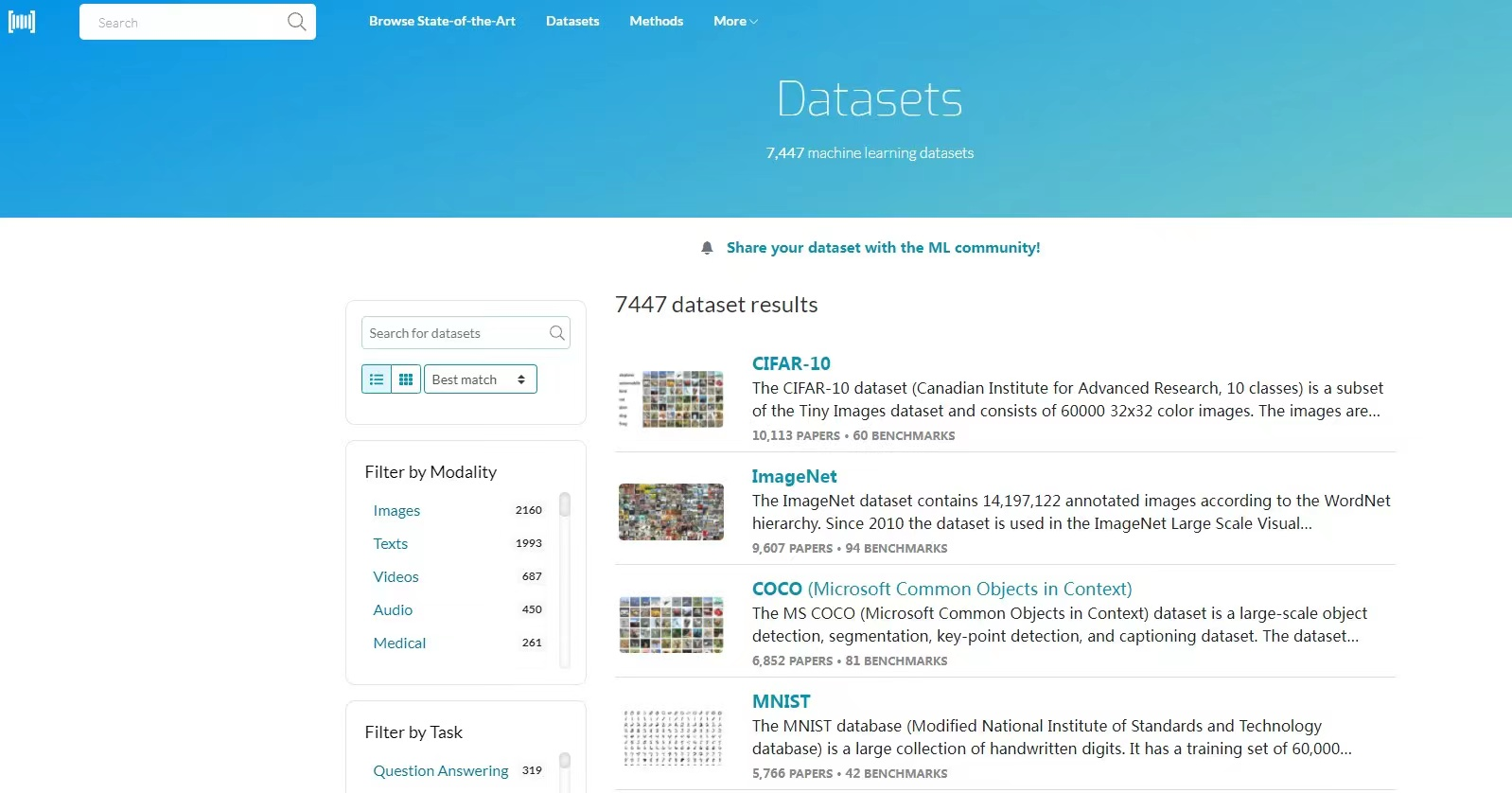The image size is (1512, 793).
Task: Open the MNIST dataset title
Action: coord(782,701)
